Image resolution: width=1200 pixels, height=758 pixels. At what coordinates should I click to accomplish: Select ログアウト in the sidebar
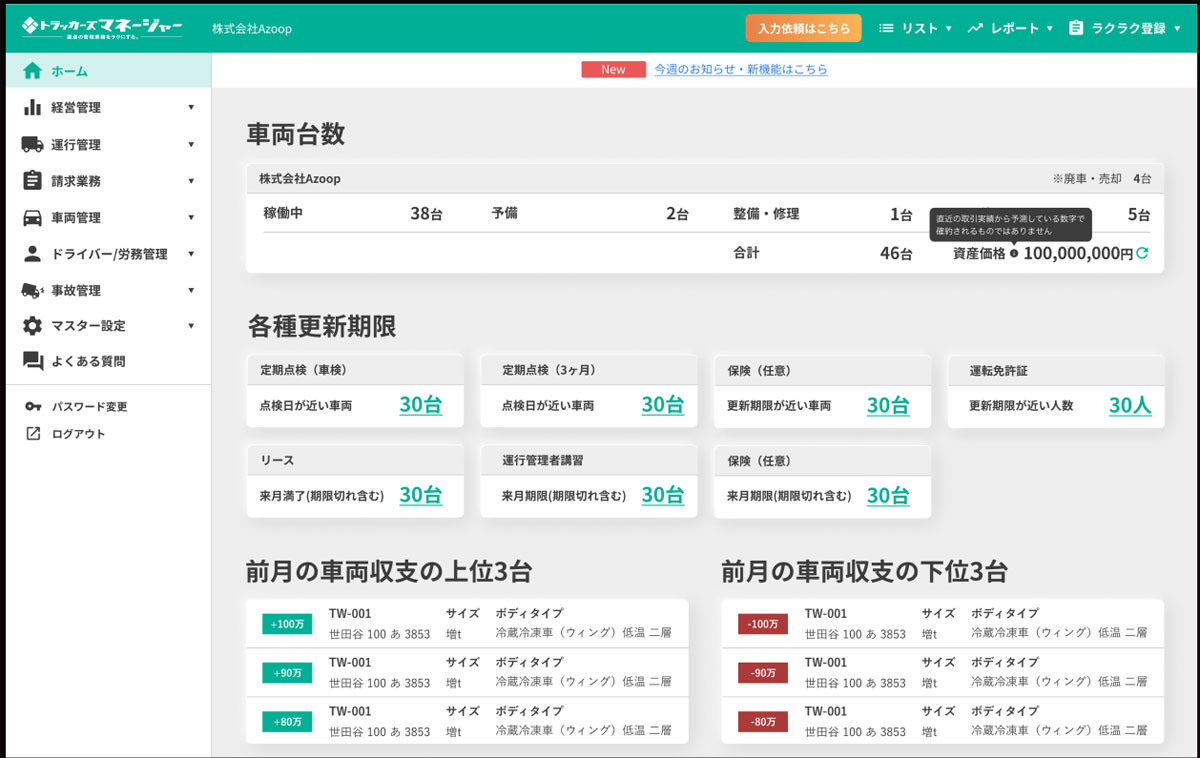(78, 434)
